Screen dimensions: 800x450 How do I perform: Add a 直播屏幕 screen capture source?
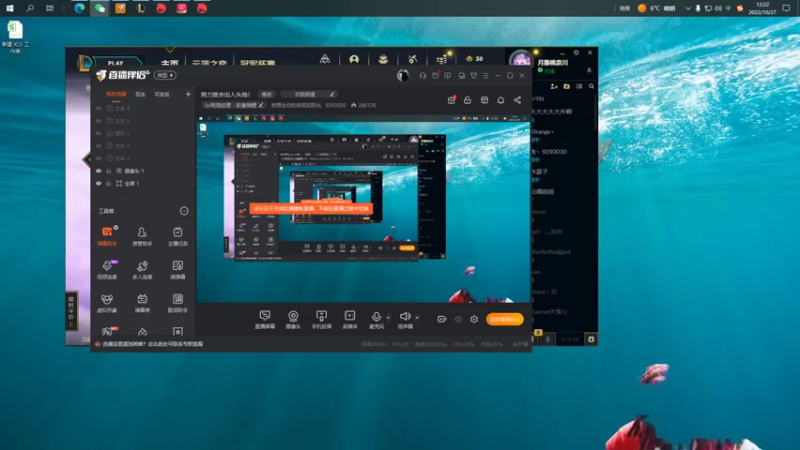tap(265, 319)
